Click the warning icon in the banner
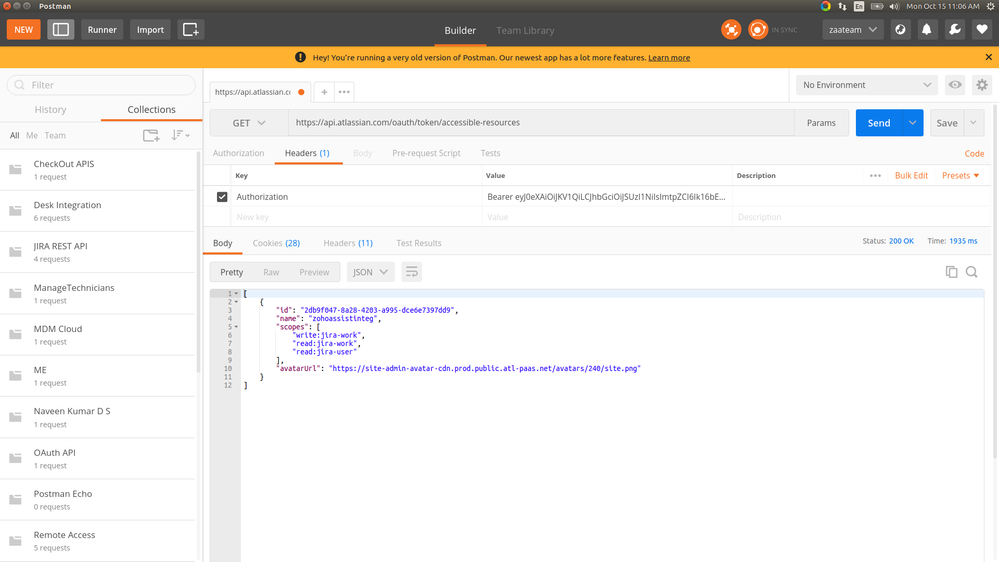The image size is (999, 562). (300, 57)
